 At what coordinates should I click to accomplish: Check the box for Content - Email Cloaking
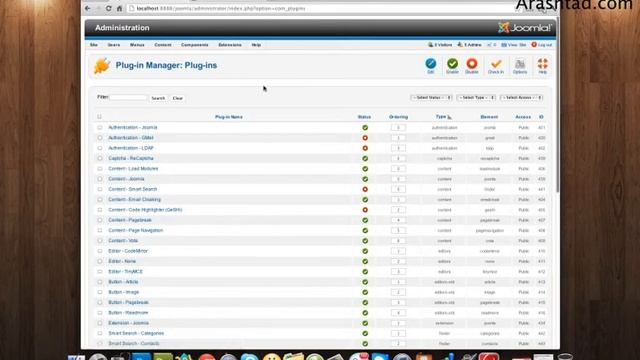coord(100,200)
